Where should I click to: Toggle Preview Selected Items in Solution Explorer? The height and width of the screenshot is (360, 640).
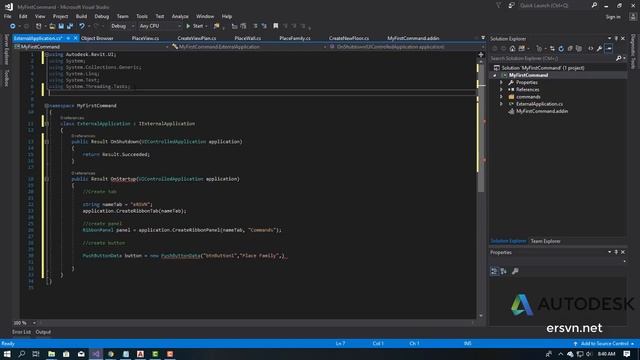click(609, 49)
